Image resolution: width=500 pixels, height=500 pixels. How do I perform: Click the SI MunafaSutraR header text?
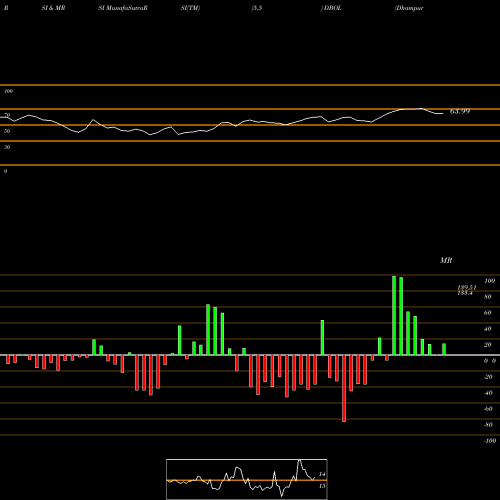click(123, 8)
